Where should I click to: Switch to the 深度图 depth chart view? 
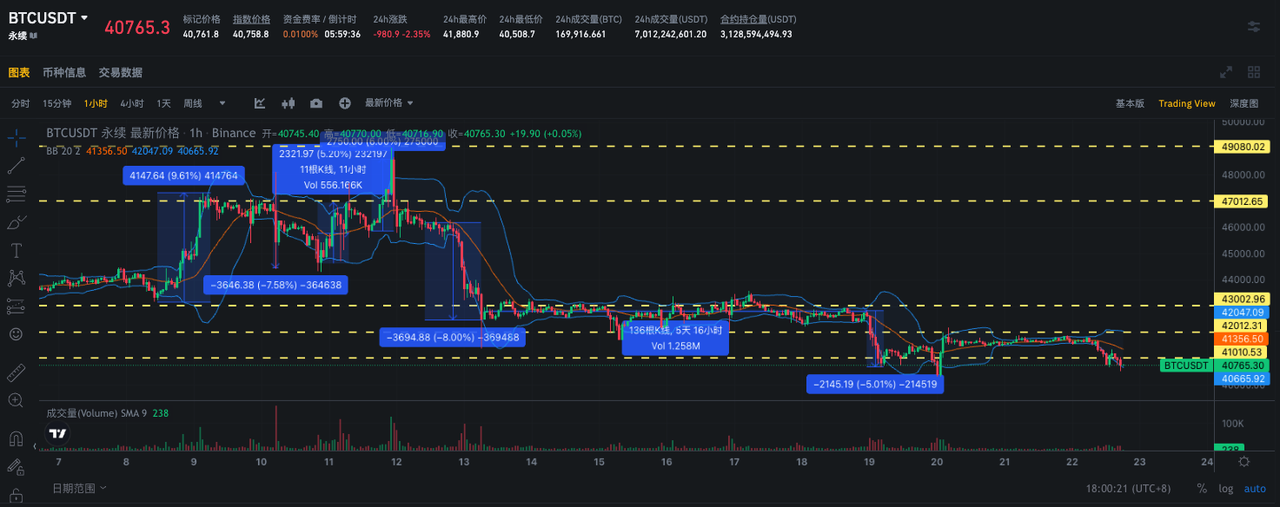(x=1243, y=103)
